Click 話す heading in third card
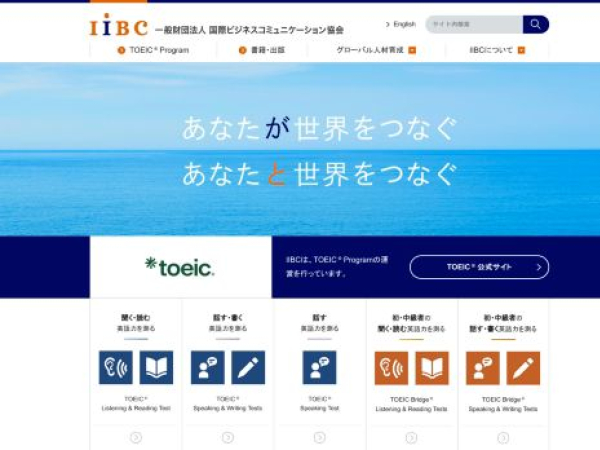The height and width of the screenshot is (450, 600). (320, 317)
